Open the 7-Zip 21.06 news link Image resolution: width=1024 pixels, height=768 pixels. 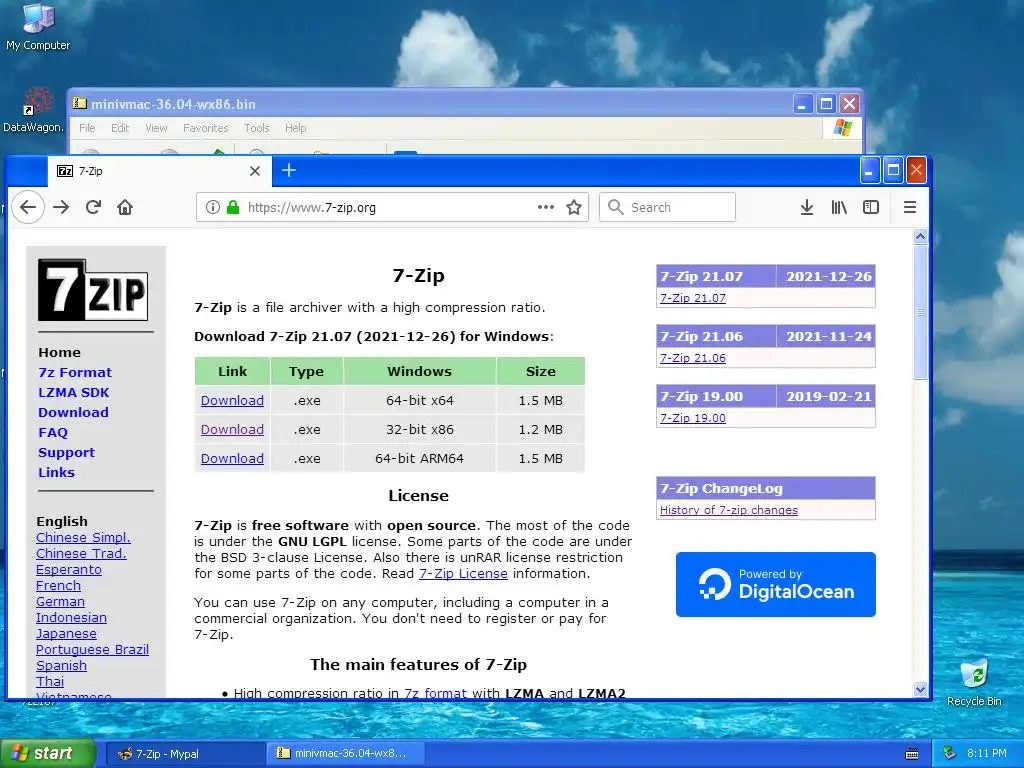[692, 358]
